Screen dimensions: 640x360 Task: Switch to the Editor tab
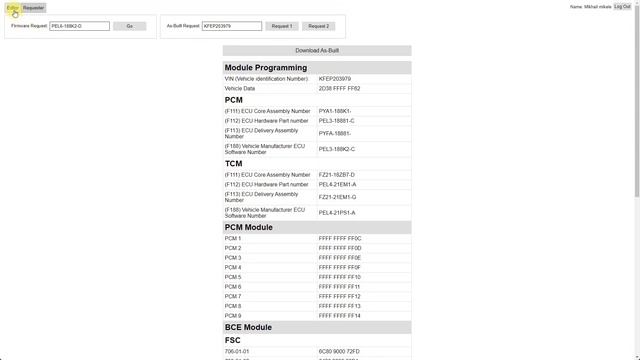[13, 8]
